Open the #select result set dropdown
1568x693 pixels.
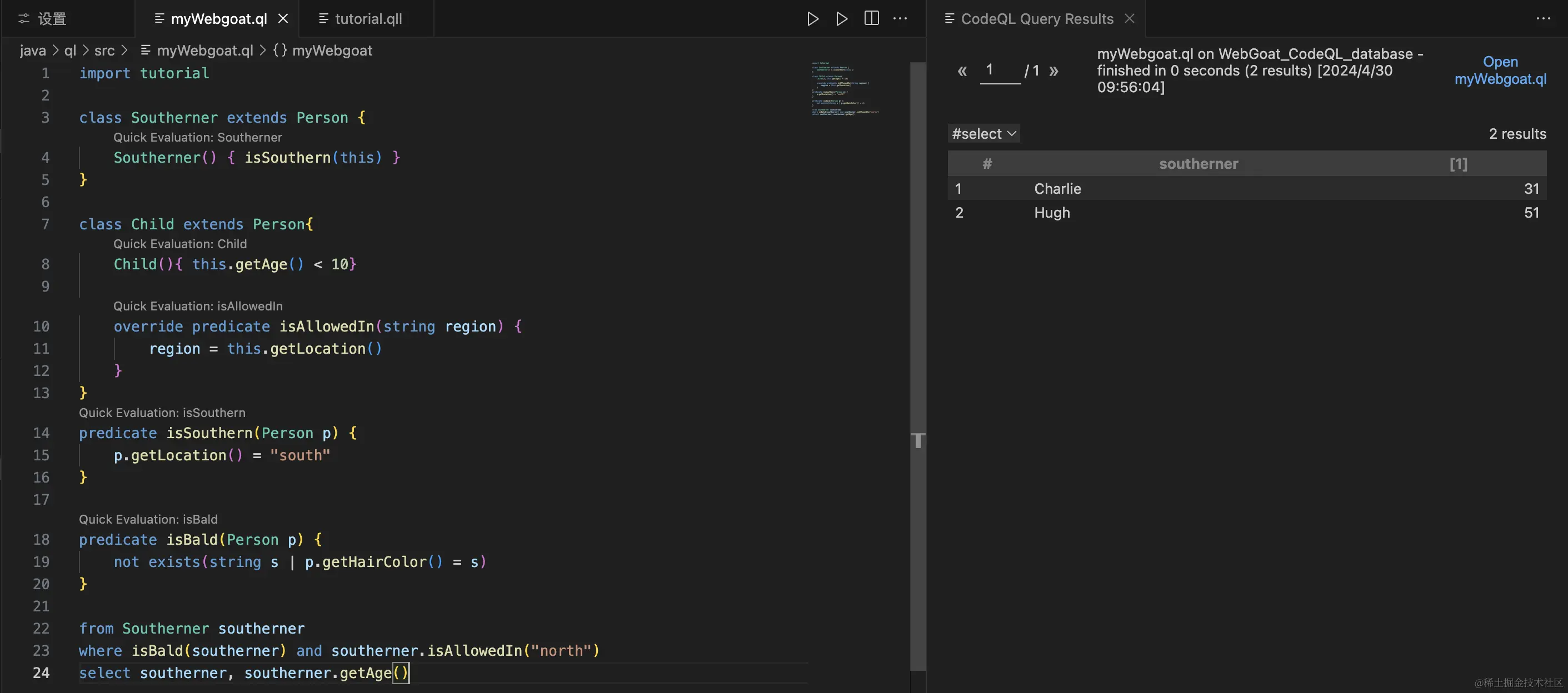(983, 134)
